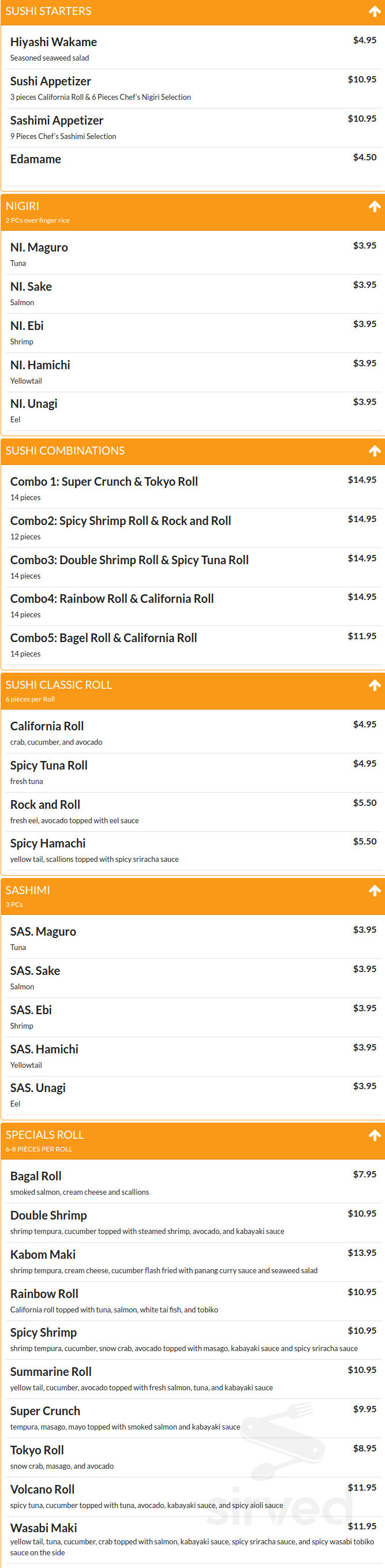Select Combo5: Bagel Roll & California Roll
This screenshot has width=385, height=1568.
tap(193, 645)
